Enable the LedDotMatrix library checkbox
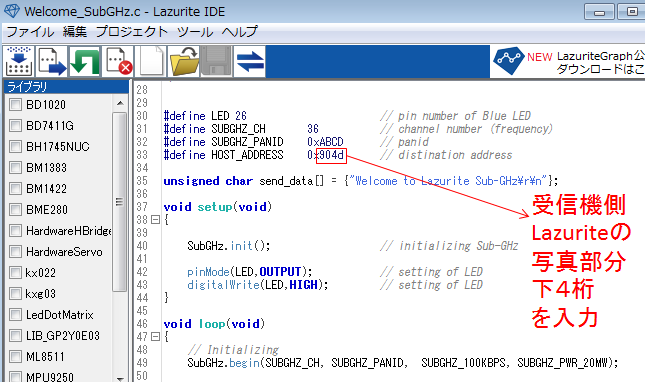The image size is (645, 382). click(15, 314)
